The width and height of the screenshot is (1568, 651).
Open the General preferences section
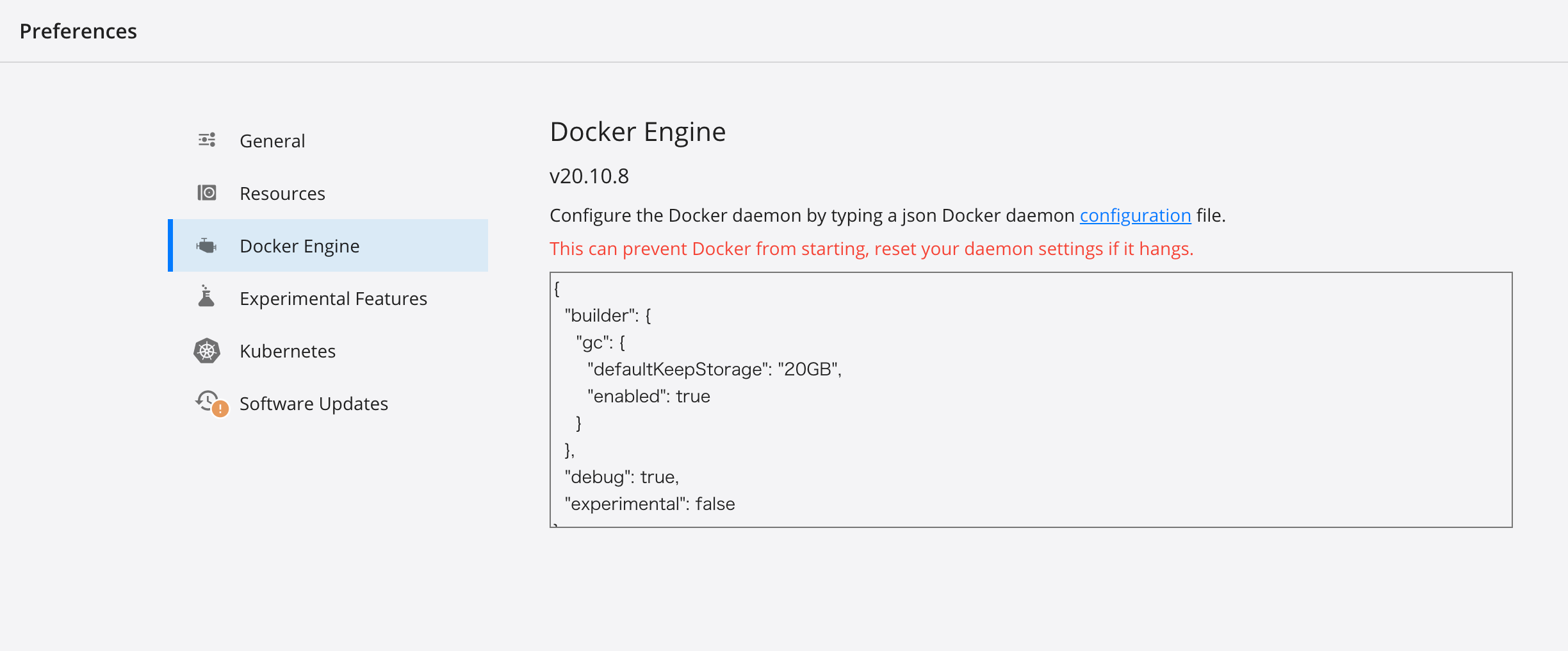(x=272, y=141)
